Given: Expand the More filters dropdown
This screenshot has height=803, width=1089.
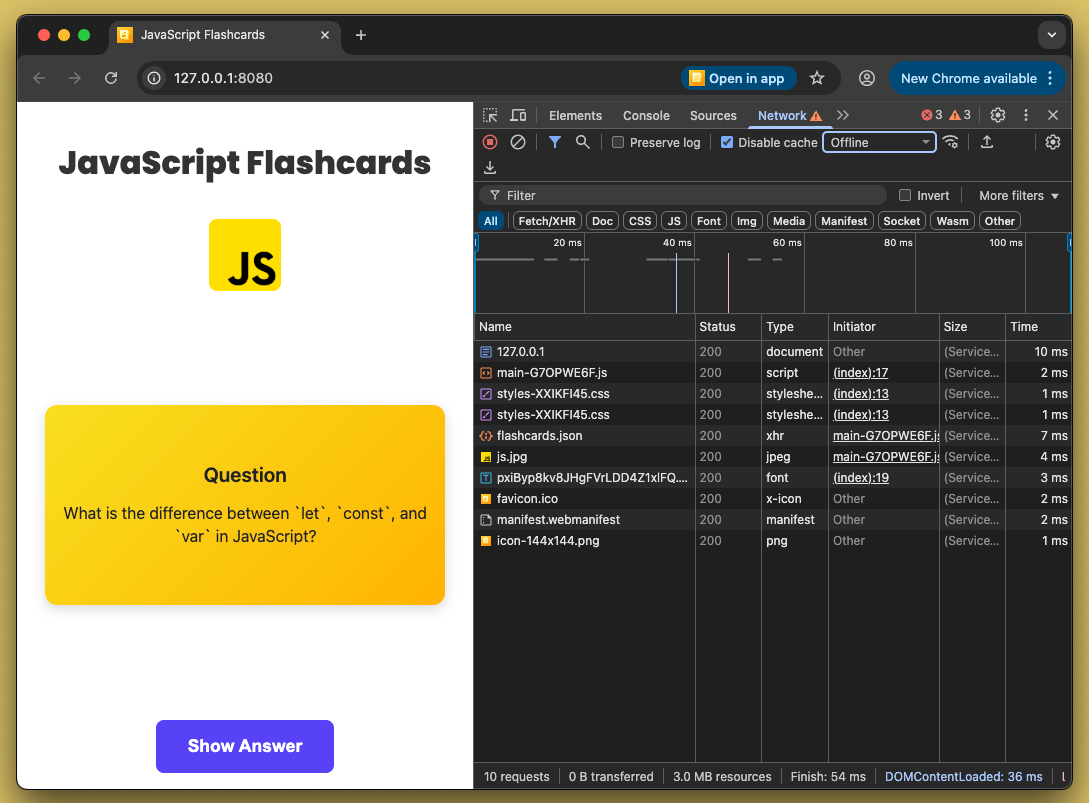Looking at the screenshot, I should (1019, 196).
